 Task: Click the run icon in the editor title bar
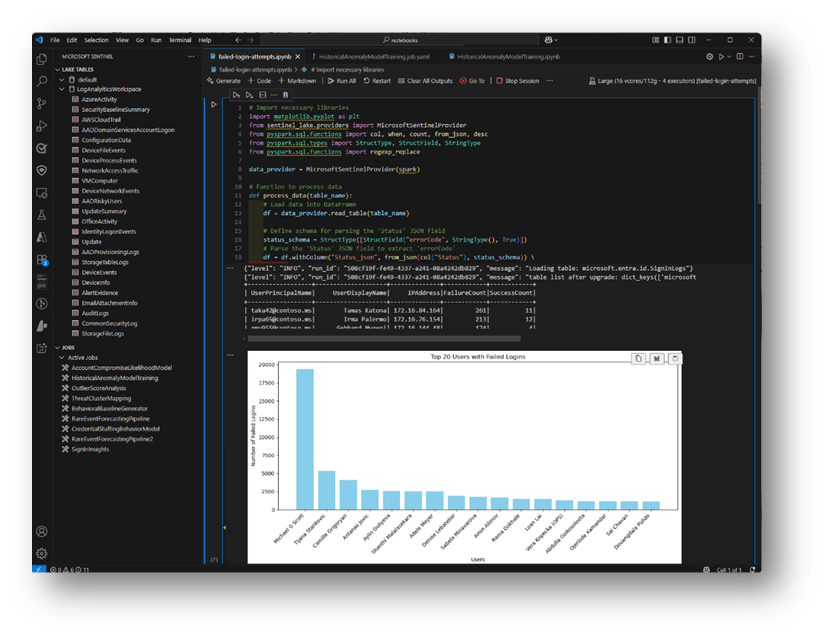(x=721, y=56)
